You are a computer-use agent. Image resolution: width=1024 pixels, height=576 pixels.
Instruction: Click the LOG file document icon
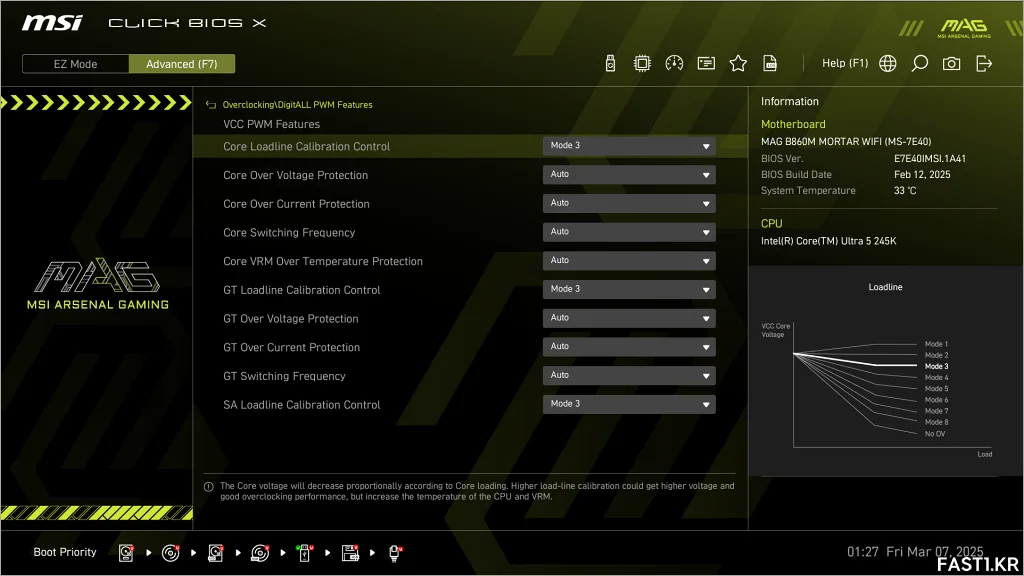pyautogui.click(x=770, y=63)
